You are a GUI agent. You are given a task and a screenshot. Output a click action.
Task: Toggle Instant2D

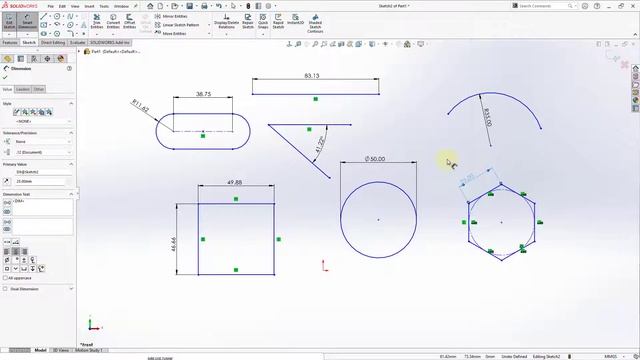click(x=296, y=19)
